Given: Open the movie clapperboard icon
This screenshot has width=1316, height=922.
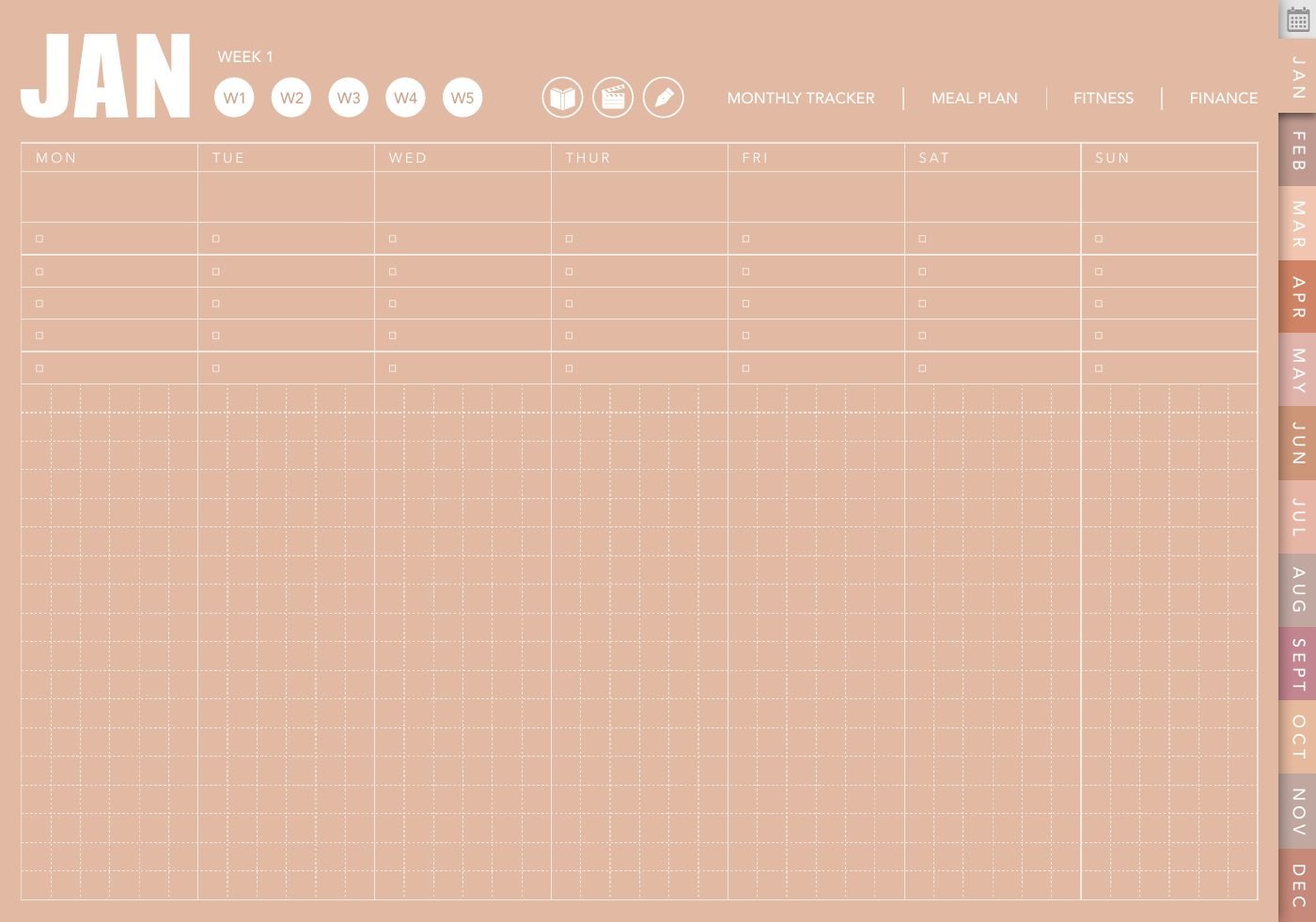Looking at the screenshot, I should [x=613, y=98].
